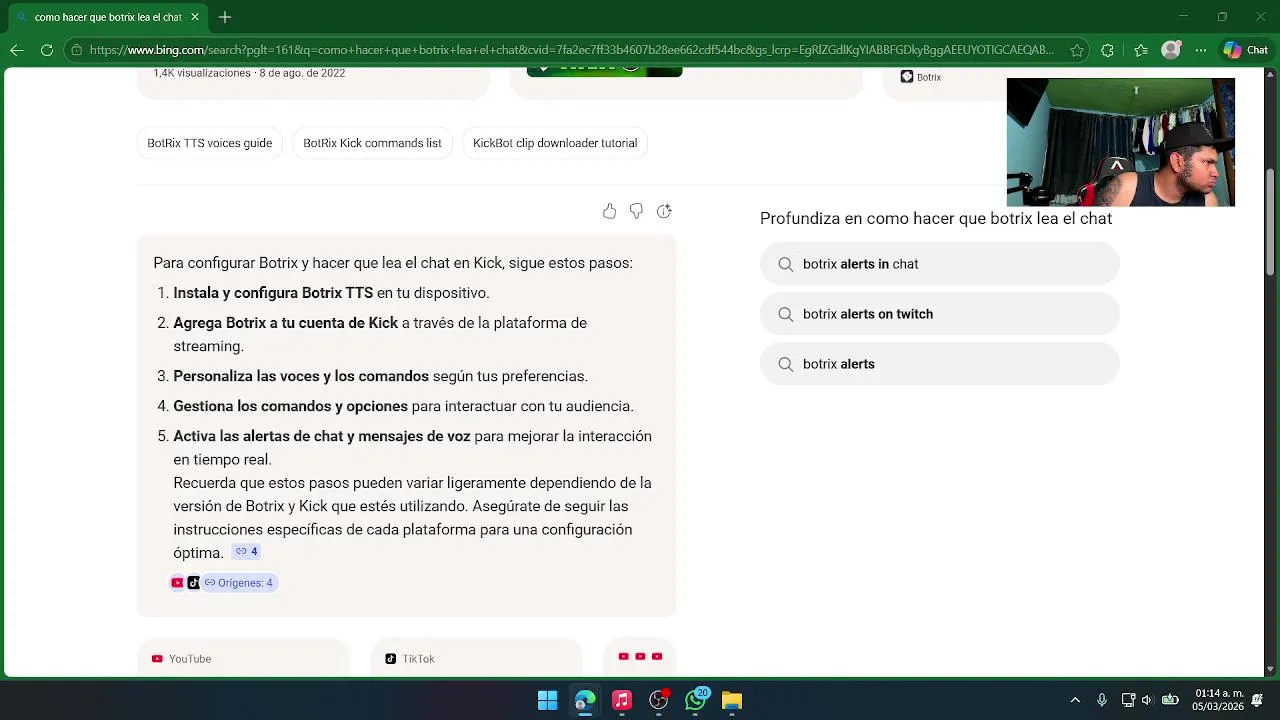
Task: Click the magnifier icon beside 'botrix alerts on twitch'
Action: click(785, 314)
